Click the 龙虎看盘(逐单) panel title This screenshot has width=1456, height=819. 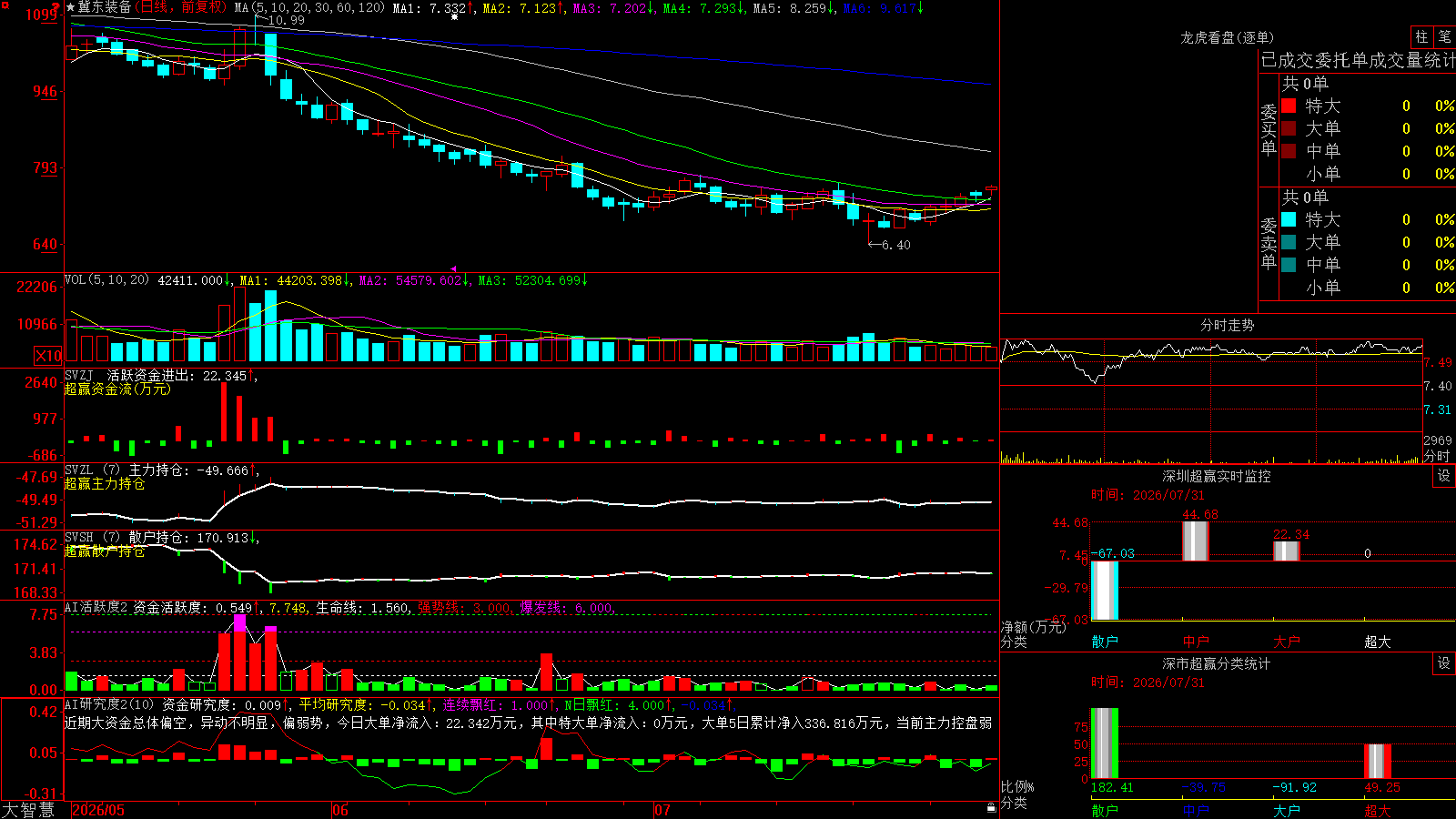click(x=1227, y=37)
